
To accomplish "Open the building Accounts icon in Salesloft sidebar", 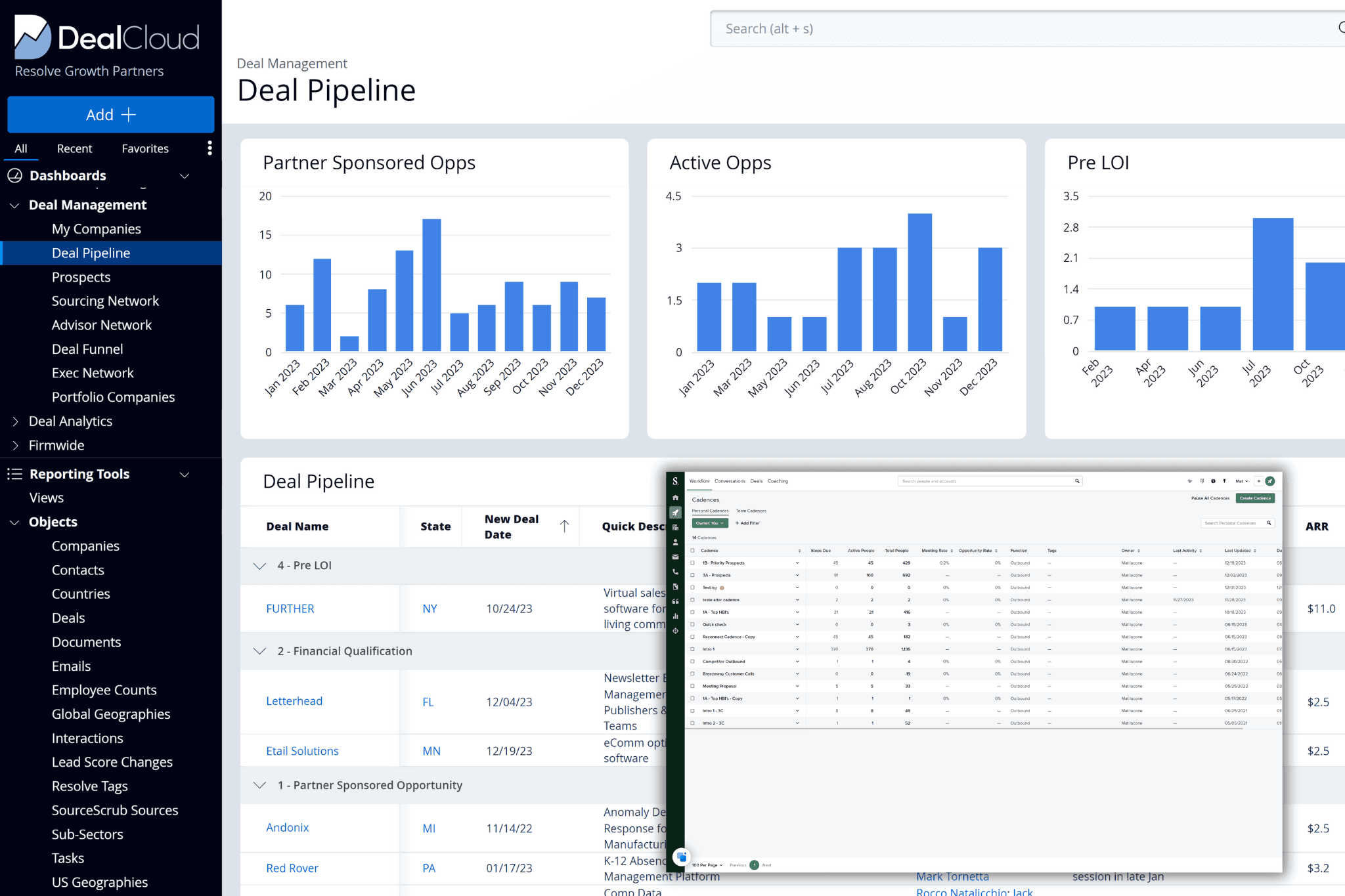I will (675, 528).
